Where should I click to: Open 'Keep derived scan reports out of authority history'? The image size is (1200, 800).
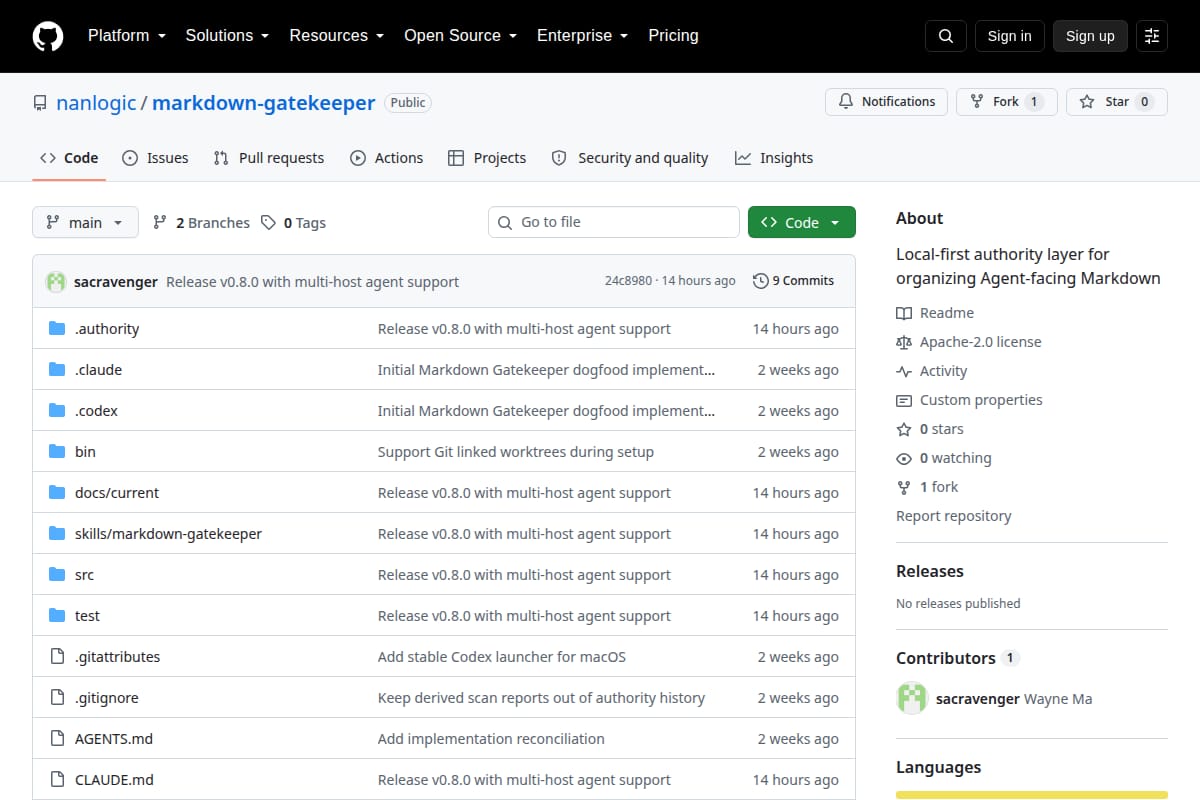coord(541,698)
